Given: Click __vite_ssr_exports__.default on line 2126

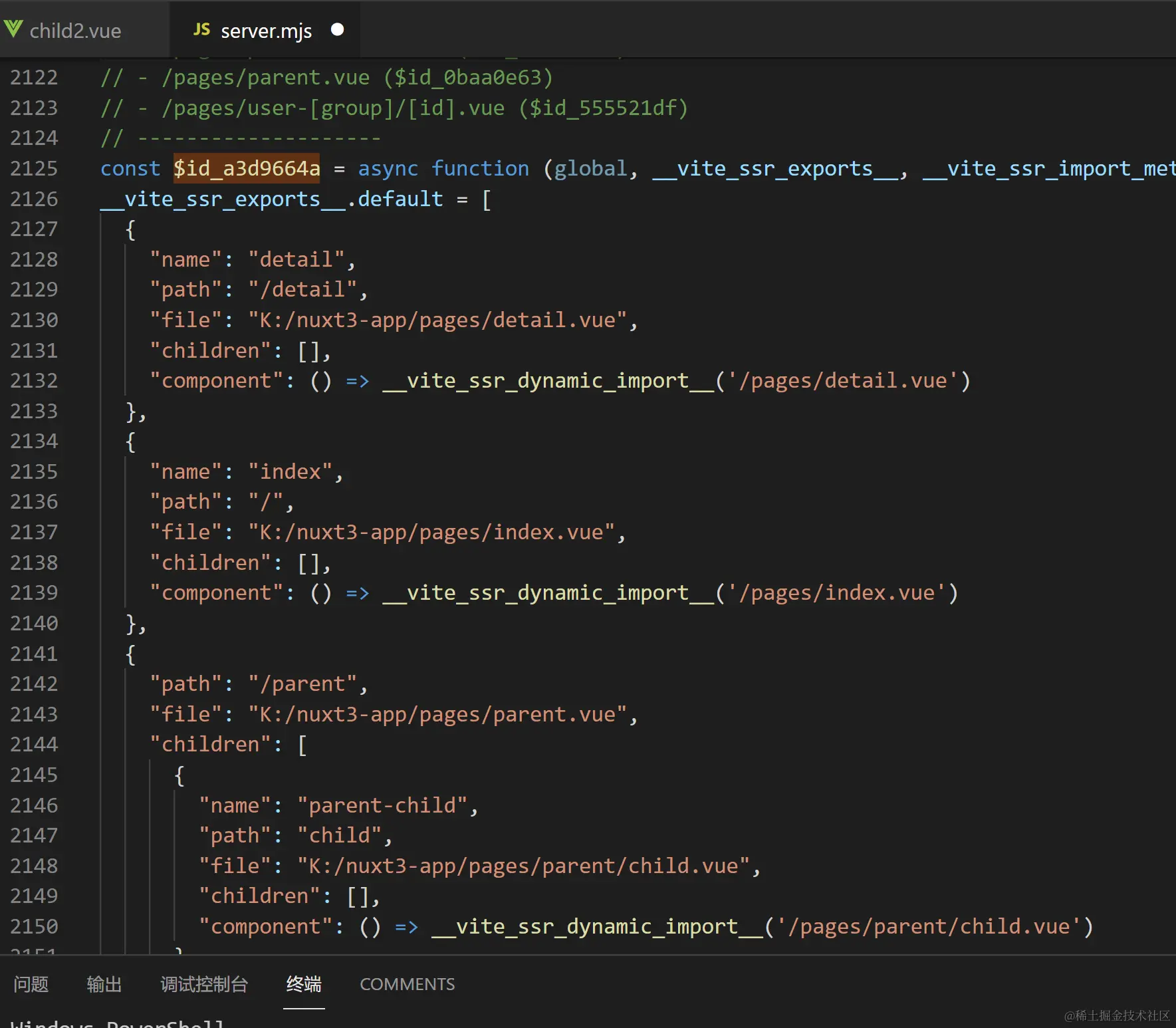Looking at the screenshot, I should [272, 199].
